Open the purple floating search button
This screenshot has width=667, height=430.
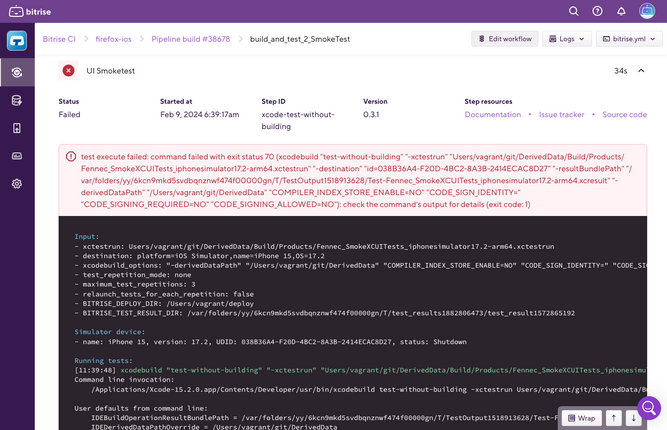click(x=649, y=408)
